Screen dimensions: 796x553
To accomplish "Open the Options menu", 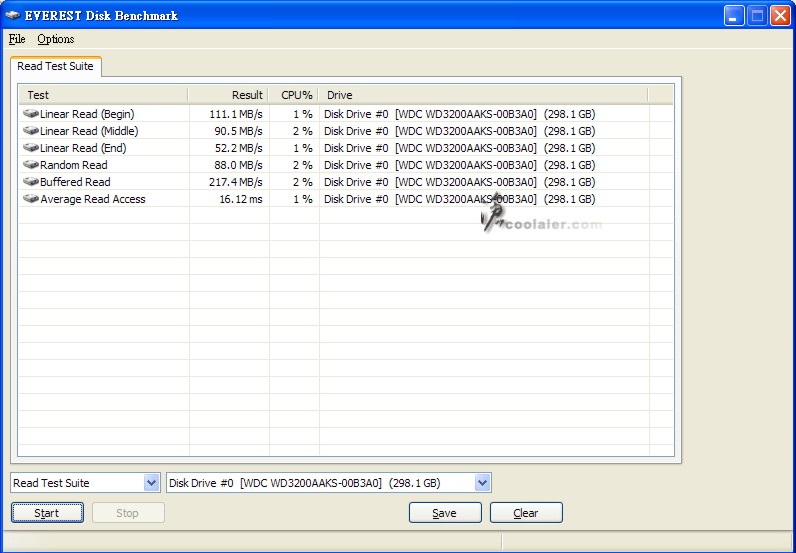I will point(56,39).
